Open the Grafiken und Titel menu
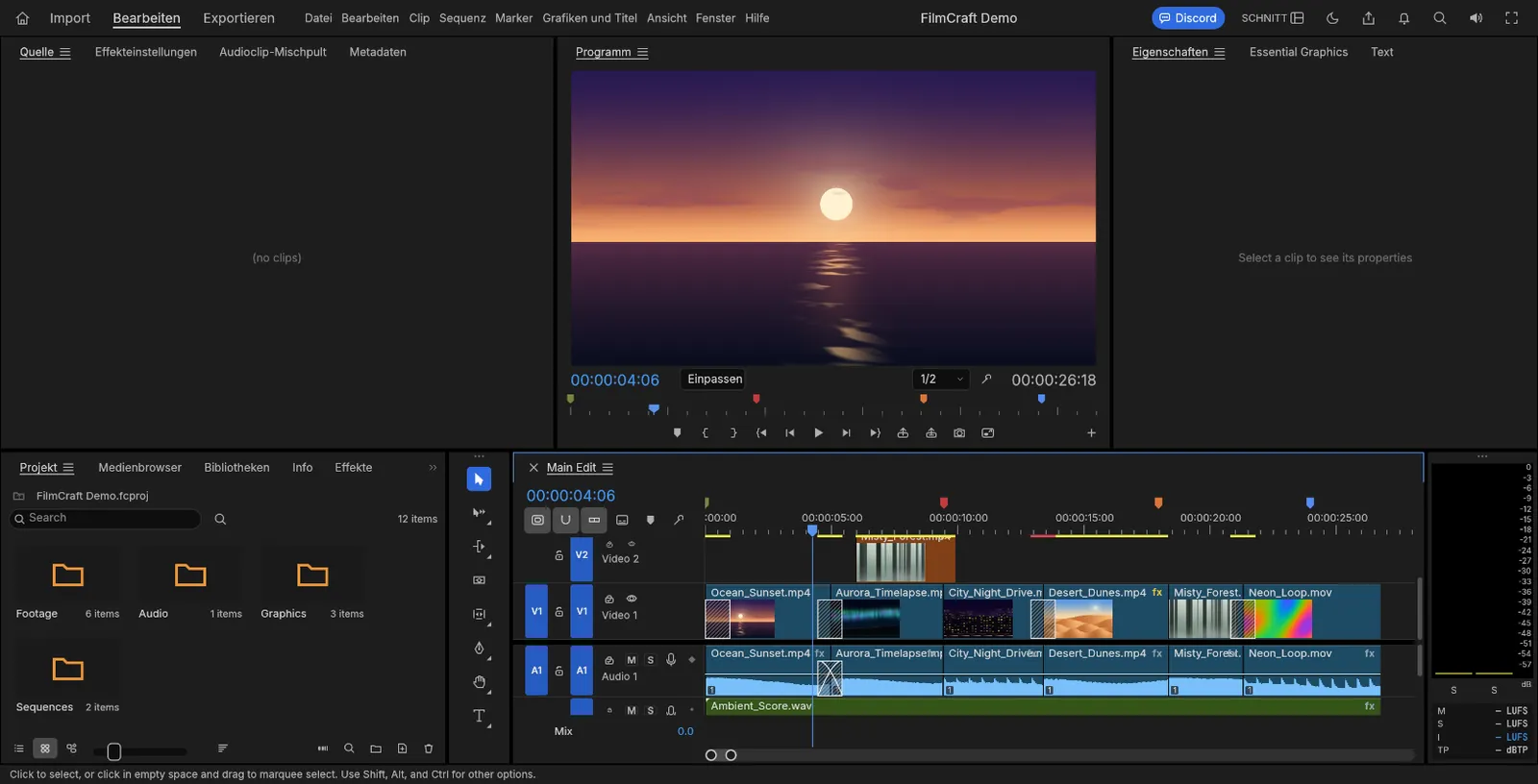 [x=589, y=18]
